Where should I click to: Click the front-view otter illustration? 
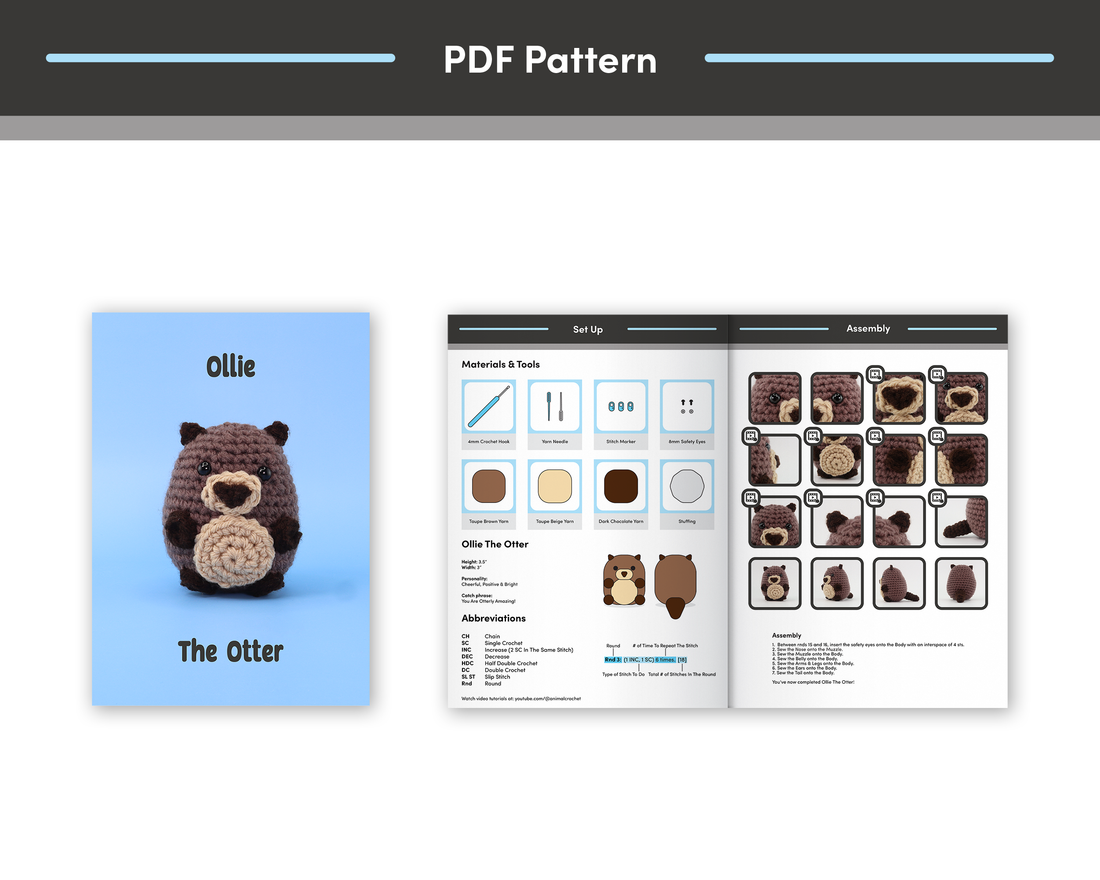click(624, 581)
